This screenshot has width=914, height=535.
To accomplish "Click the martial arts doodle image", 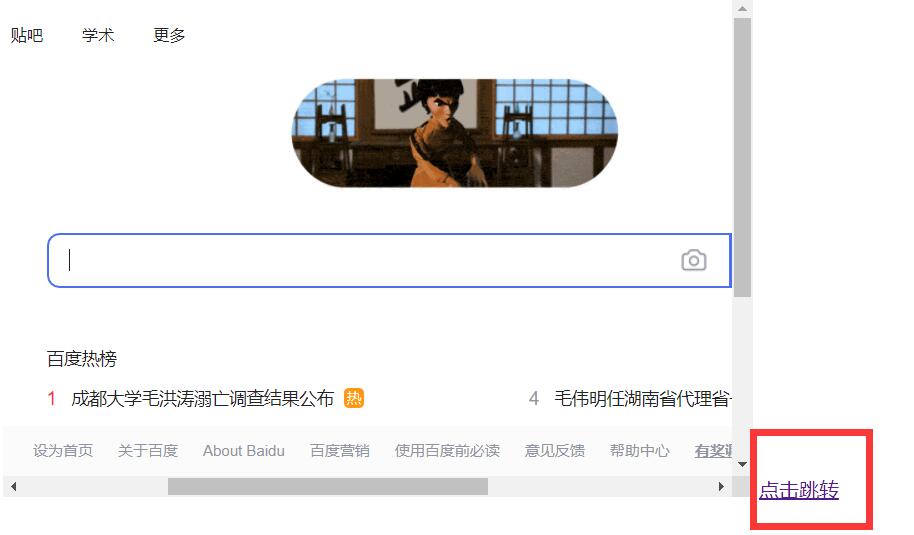I will tap(455, 133).
